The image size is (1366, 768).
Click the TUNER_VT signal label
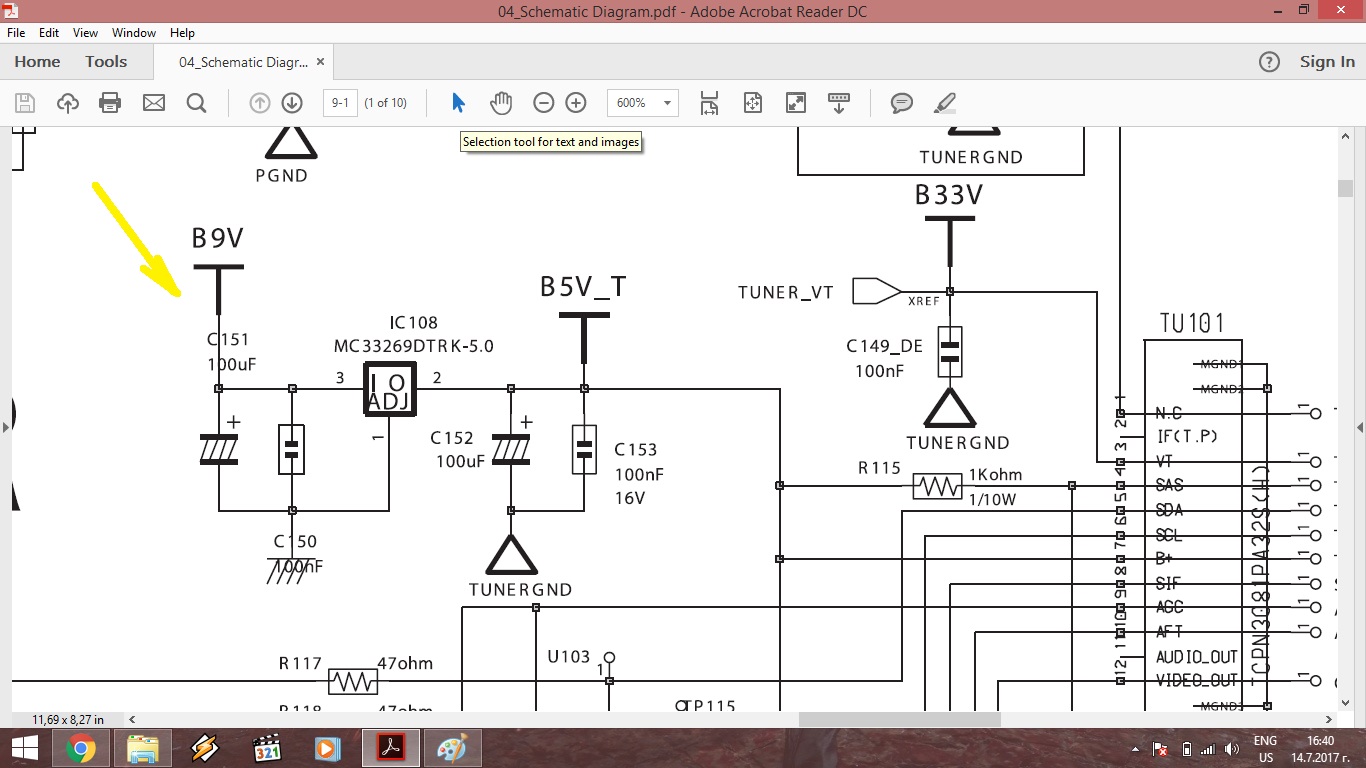[x=786, y=292]
